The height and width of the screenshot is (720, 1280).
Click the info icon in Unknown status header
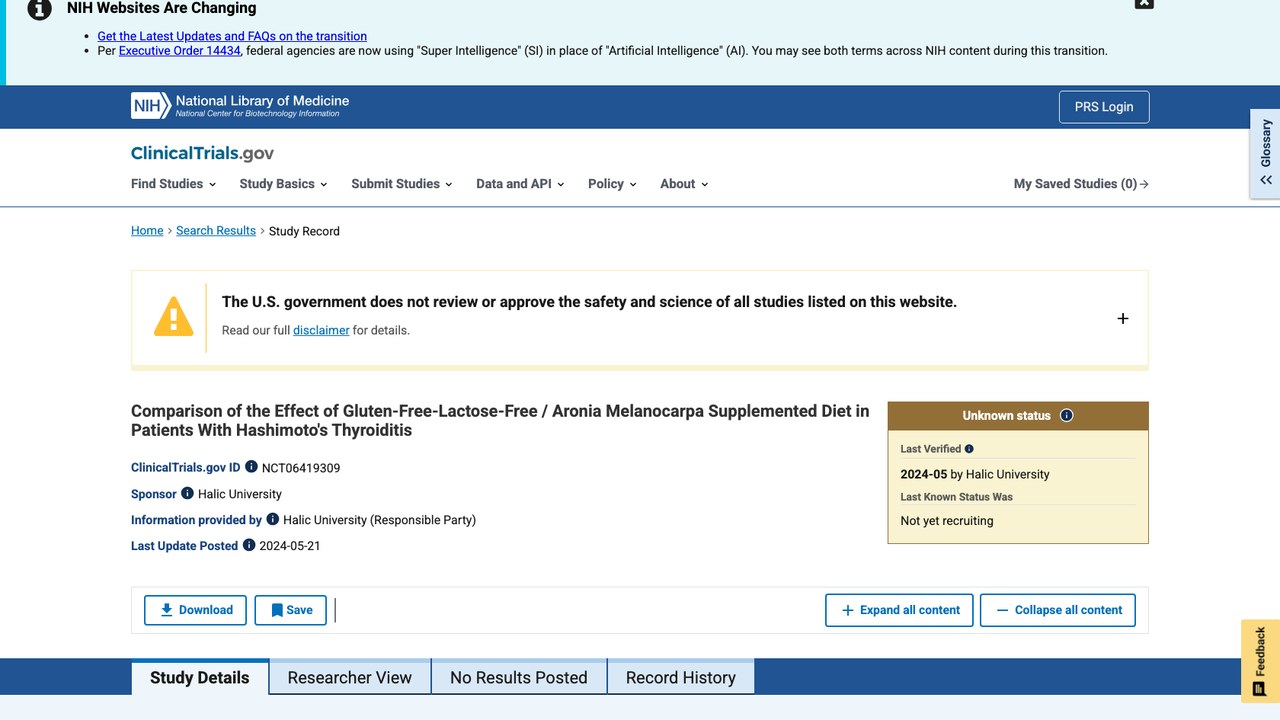coord(1066,415)
